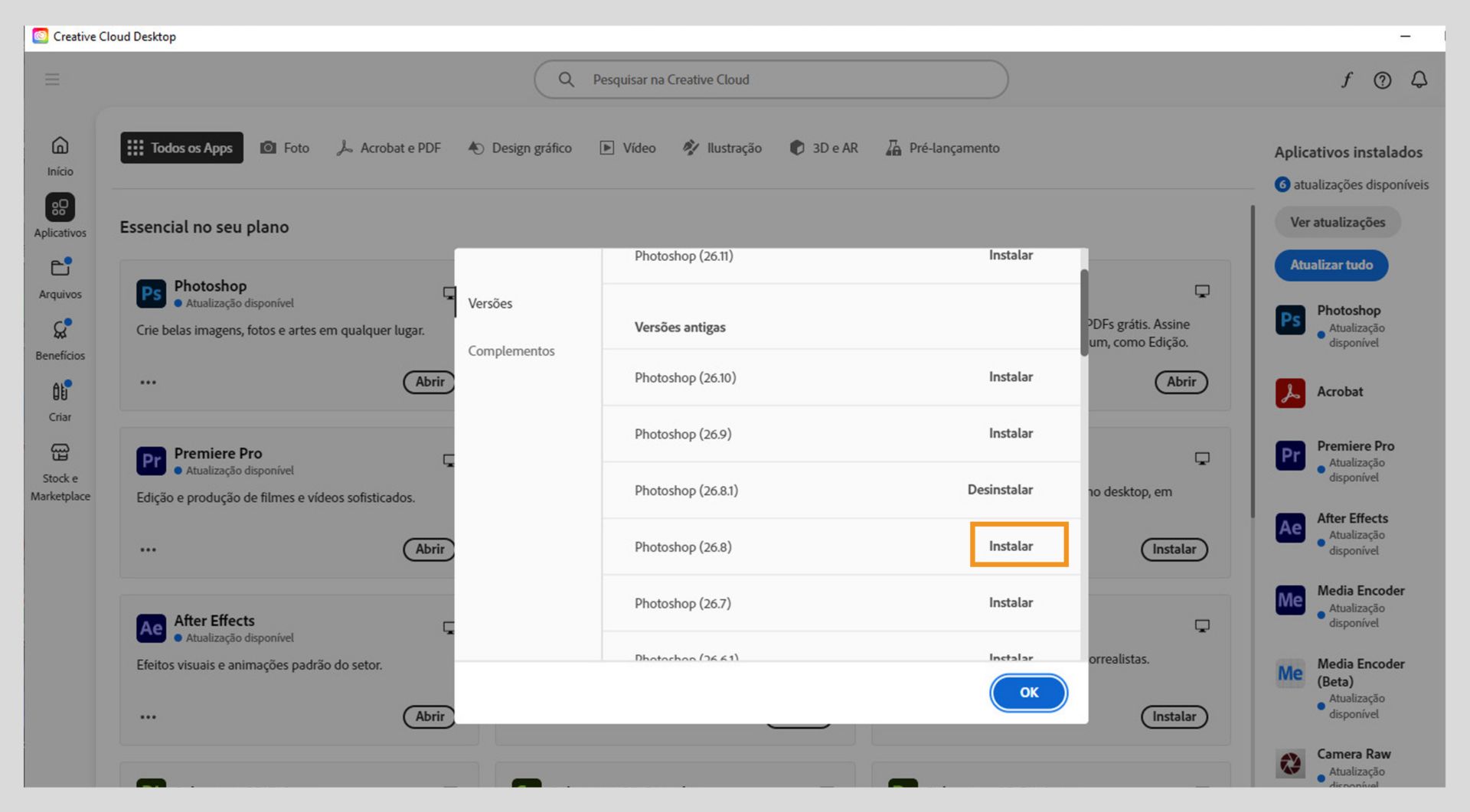Click the desktop monitor icon in the PDFs grátis card
Viewport: 1470px width, 812px height.
point(1202,292)
